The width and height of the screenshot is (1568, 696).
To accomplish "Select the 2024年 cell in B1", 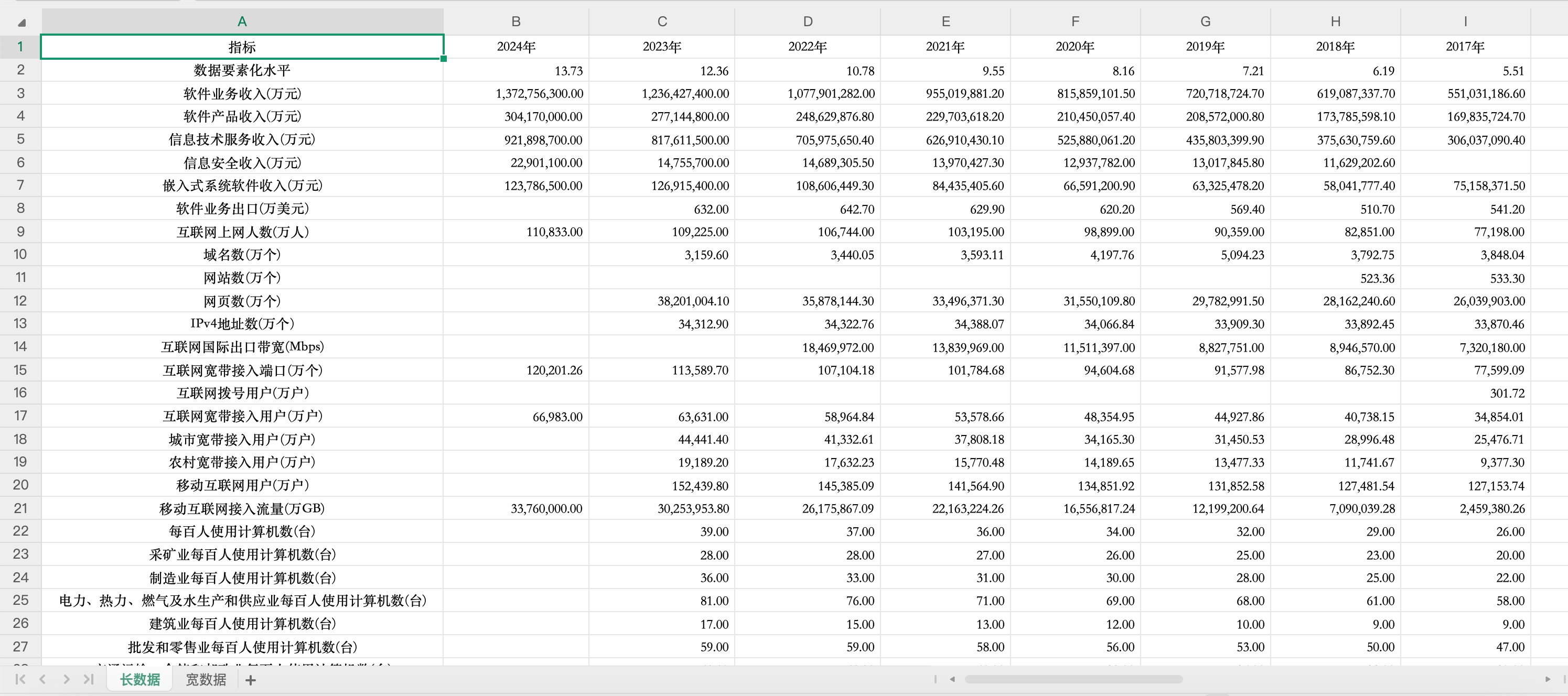I will pyautogui.click(x=515, y=47).
